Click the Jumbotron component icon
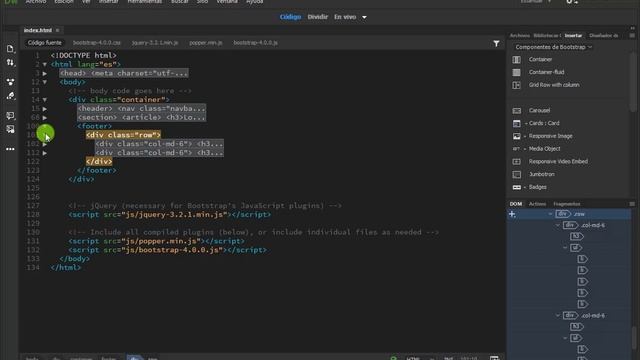Viewport: 640px width, 360px height. [x=516, y=174]
